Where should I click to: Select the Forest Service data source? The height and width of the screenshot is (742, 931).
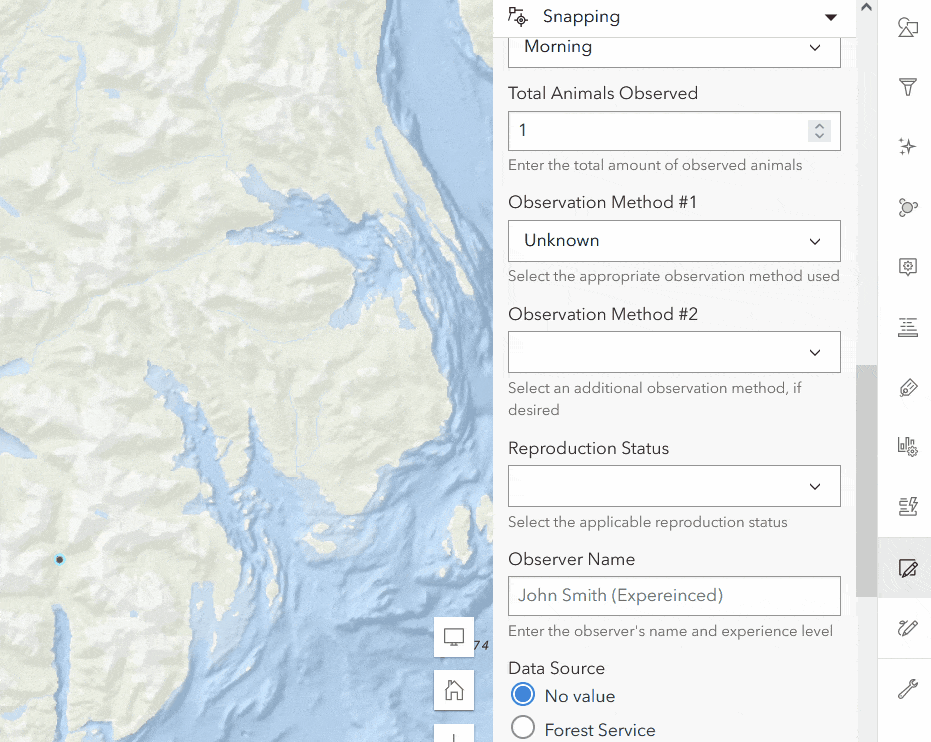523,729
